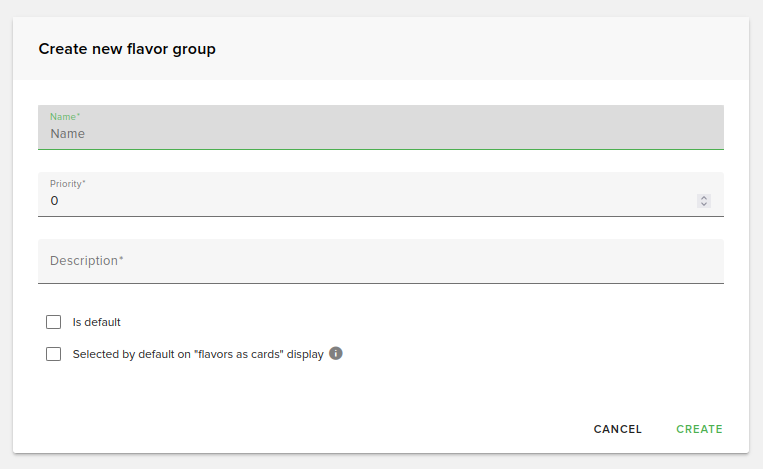Tick the Selected by default checkbox
This screenshot has height=469, width=763.
(54, 354)
